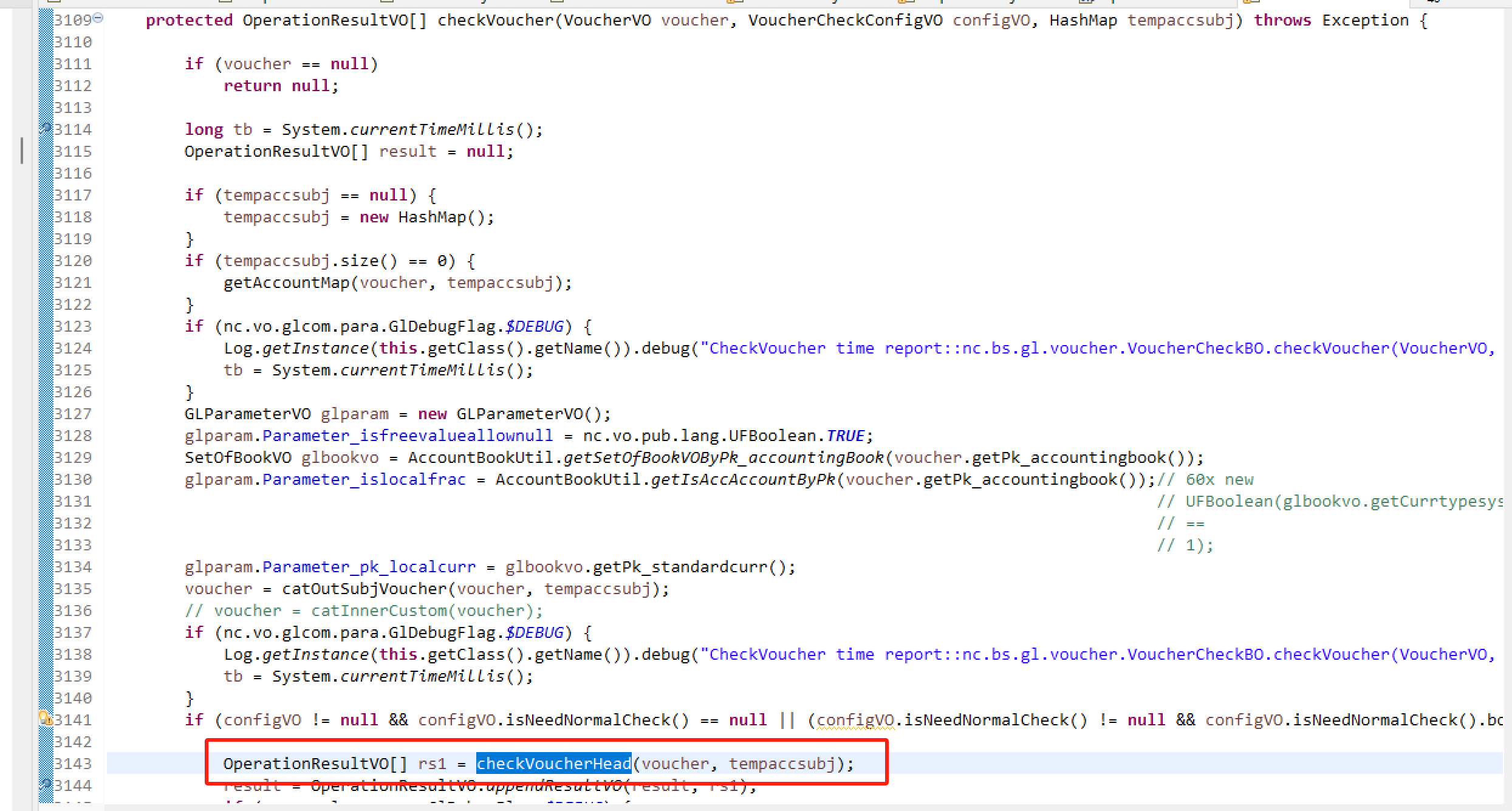1512x811 pixels.
Task: Click getPk_standardcurr call on line 3134
Action: [x=689, y=567]
